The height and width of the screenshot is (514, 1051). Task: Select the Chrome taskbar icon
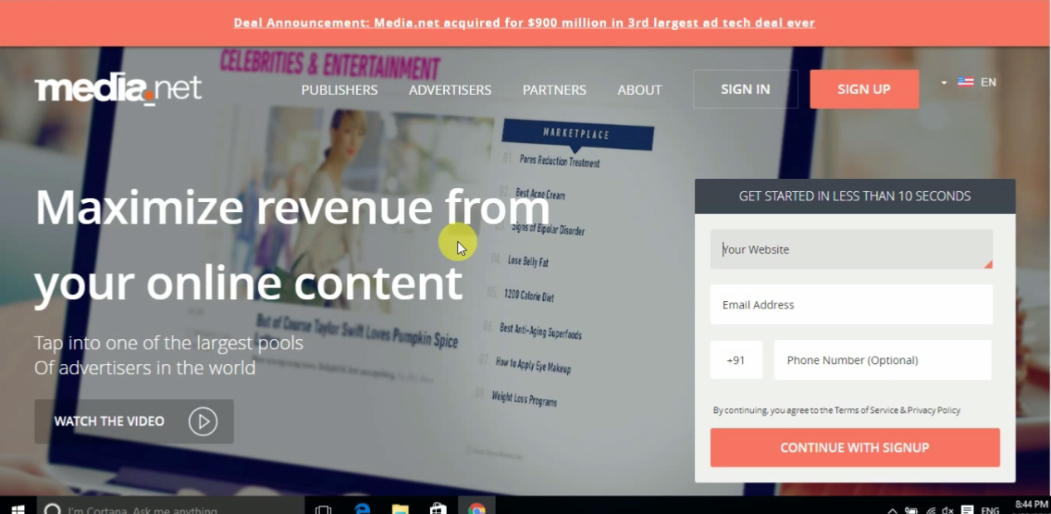477,508
